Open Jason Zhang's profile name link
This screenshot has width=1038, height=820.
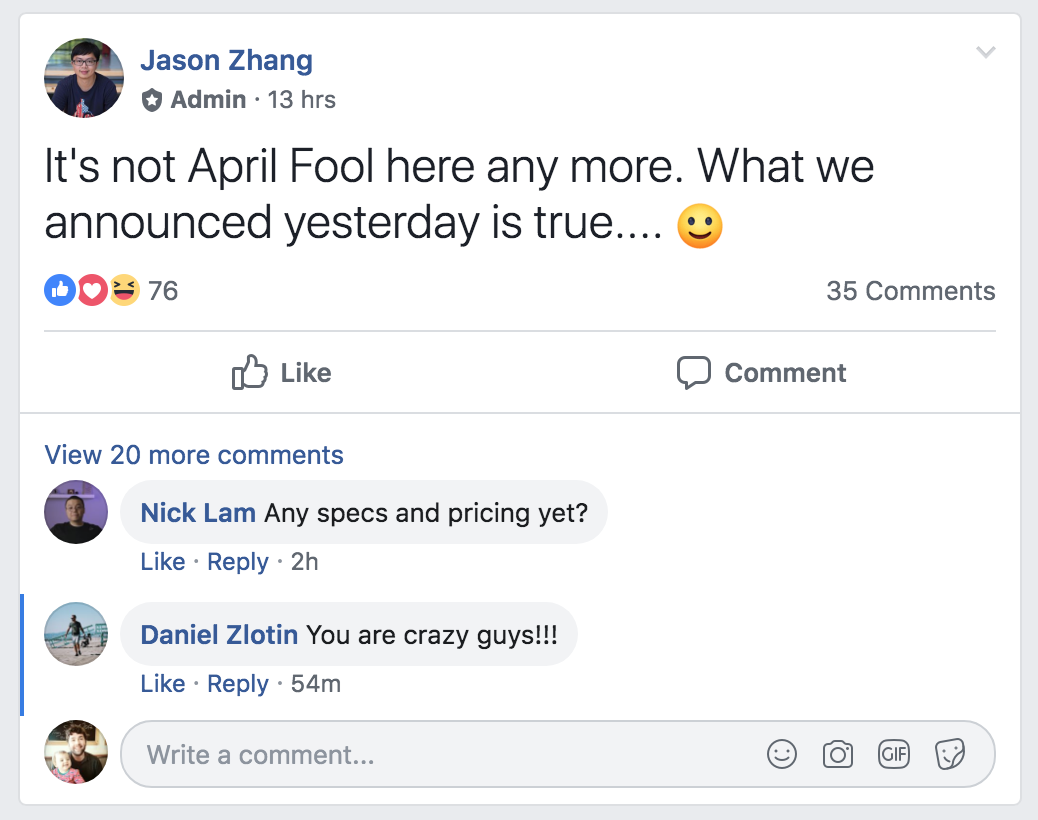[x=226, y=60]
